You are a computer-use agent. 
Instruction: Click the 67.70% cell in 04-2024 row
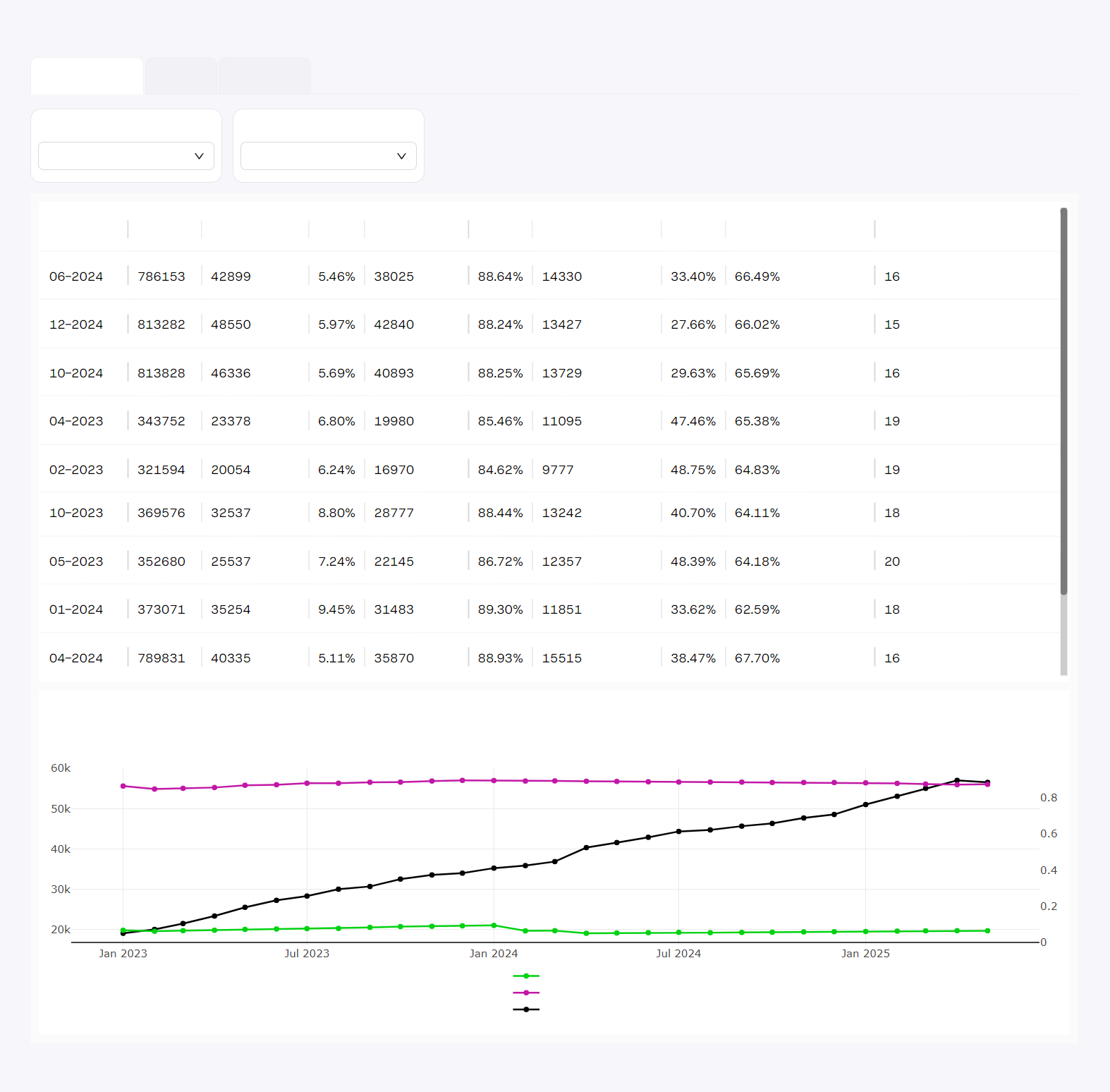(757, 658)
